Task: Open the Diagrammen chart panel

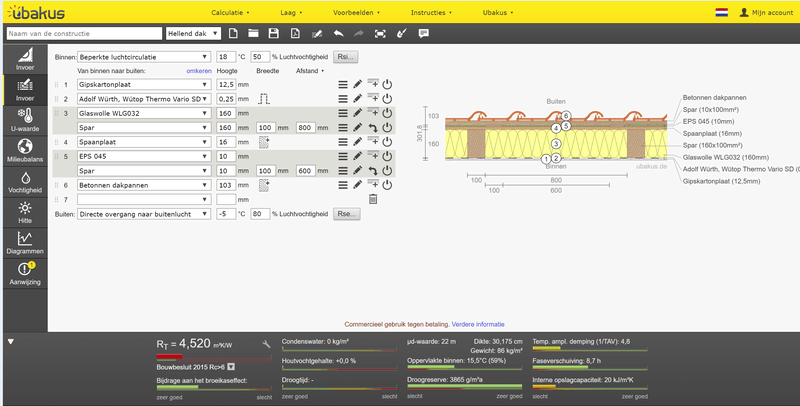Action: pyautogui.click(x=25, y=243)
